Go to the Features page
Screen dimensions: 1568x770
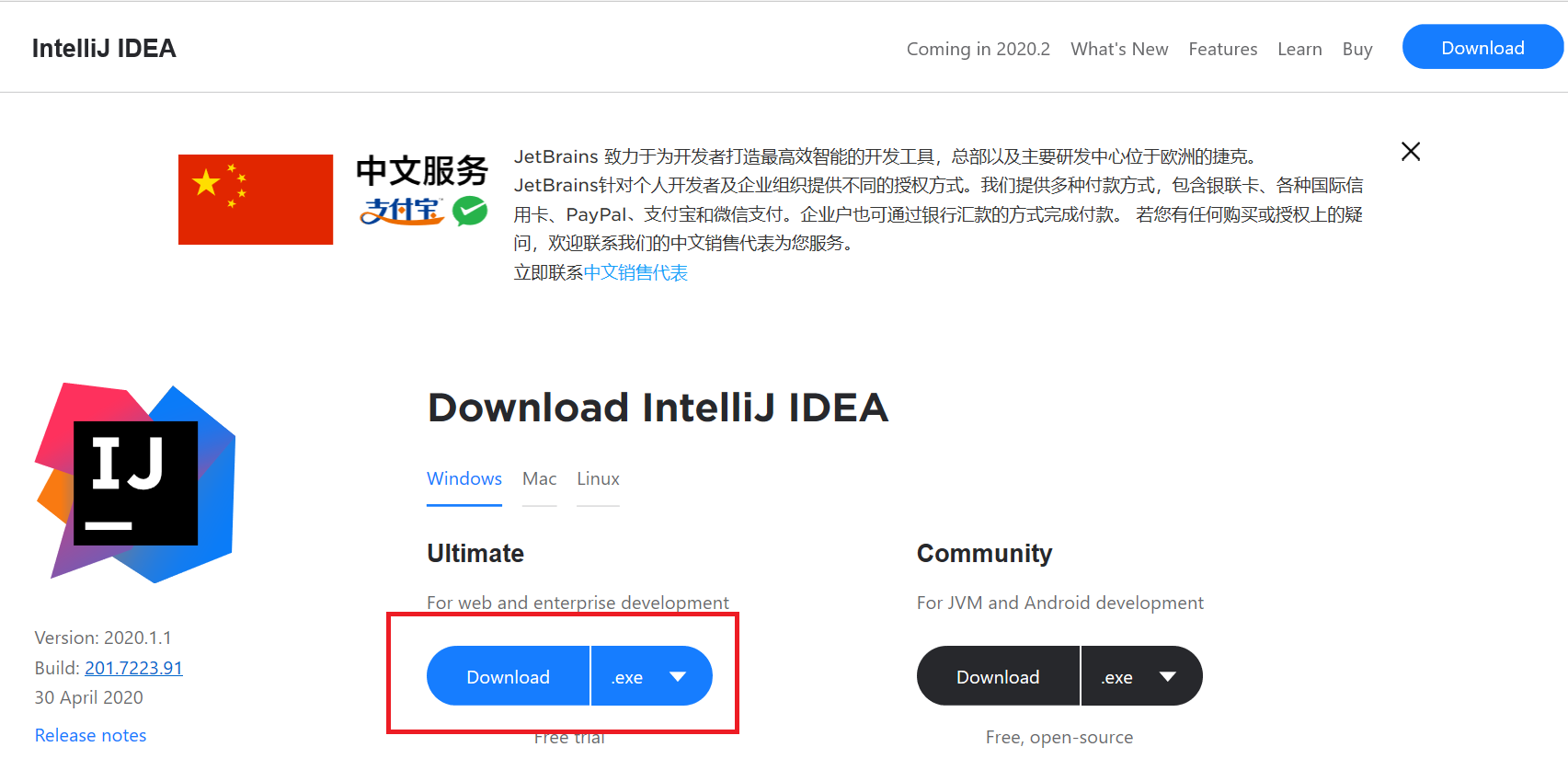(x=1222, y=49)
